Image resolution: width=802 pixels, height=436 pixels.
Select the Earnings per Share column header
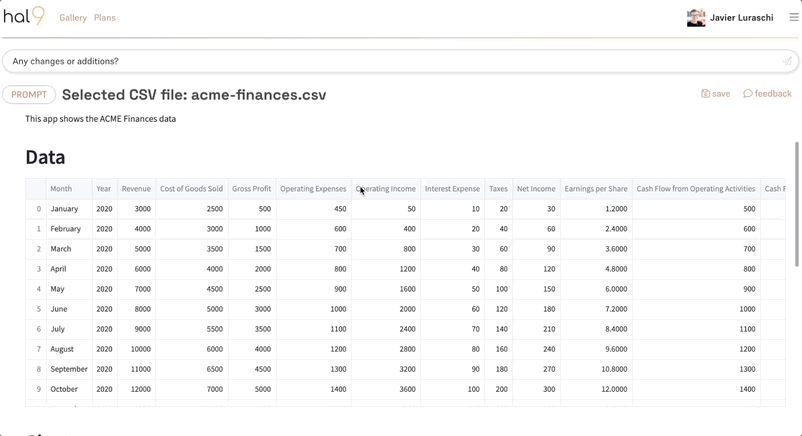point(595,189)
